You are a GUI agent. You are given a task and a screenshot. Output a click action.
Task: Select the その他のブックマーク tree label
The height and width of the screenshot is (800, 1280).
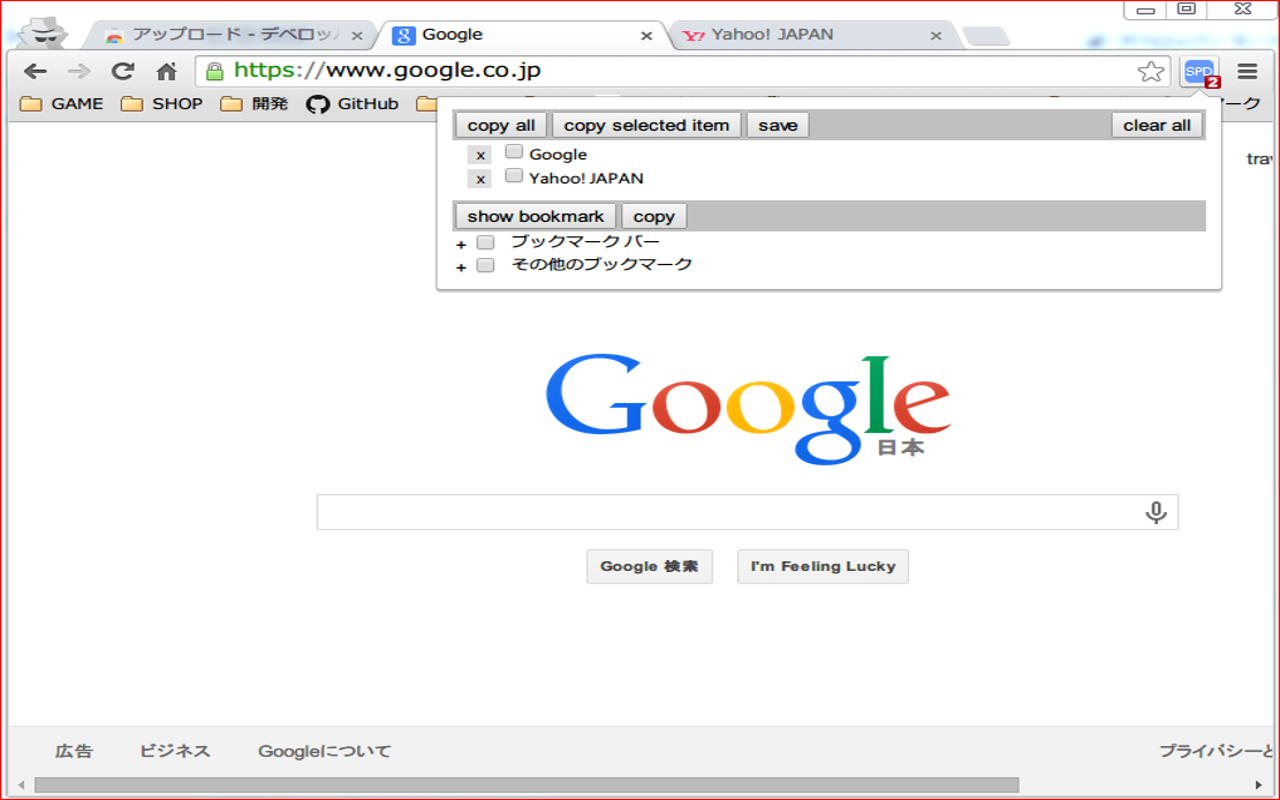(602, 265)
